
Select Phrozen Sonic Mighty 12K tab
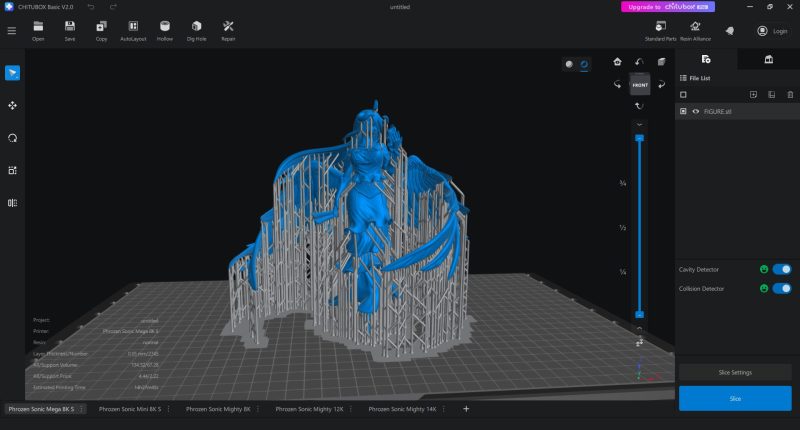pyautogui.click(x=309, y=409)
